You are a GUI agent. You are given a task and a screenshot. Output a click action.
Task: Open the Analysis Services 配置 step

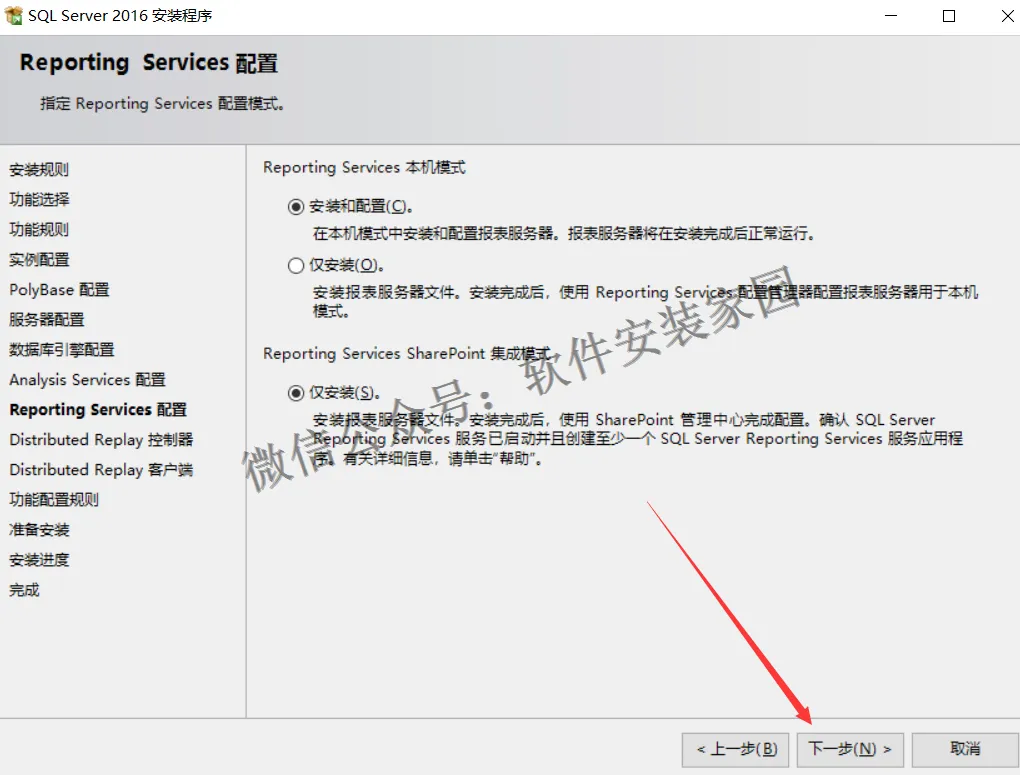87,379
